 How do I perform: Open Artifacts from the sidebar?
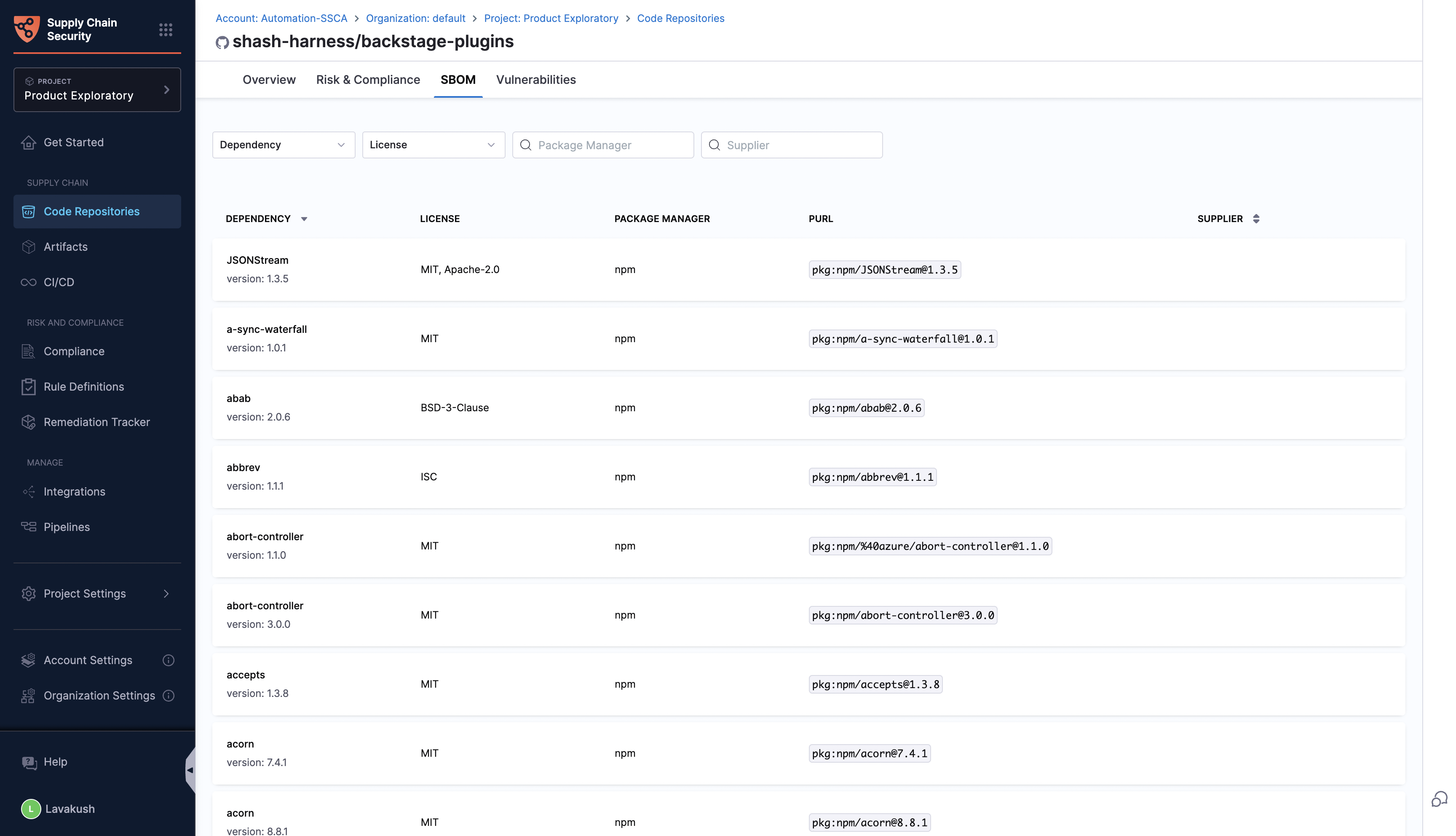pos(65,247)
